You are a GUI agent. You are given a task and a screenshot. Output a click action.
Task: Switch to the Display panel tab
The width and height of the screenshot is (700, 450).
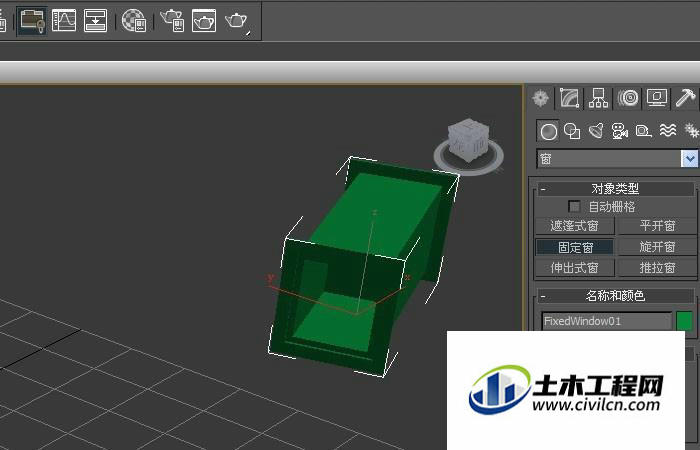pyautogui.click(x=657, y=98)
